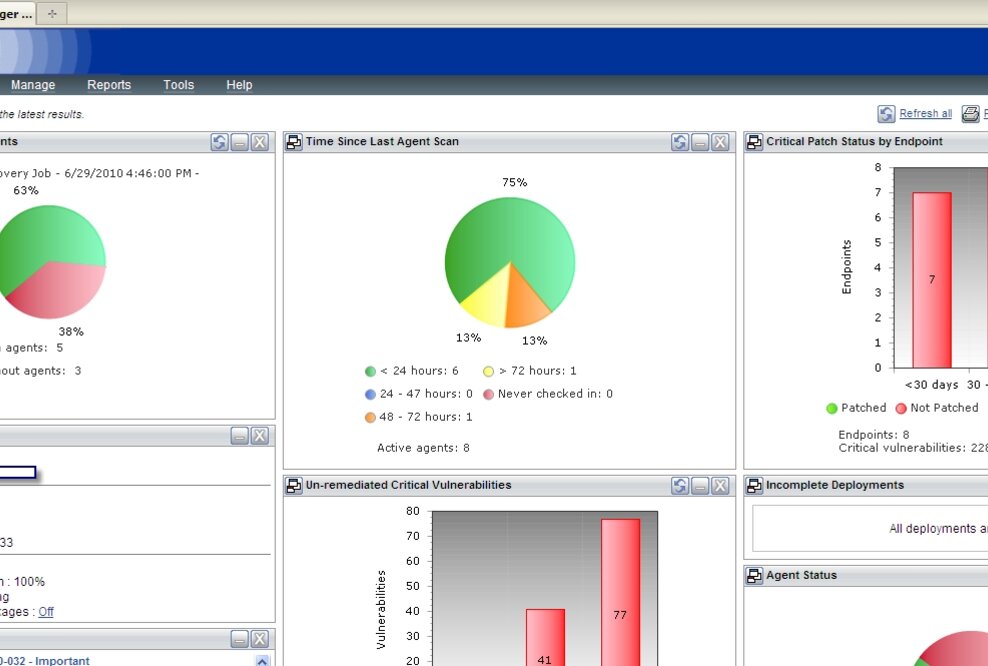The height and width of the screenshot is (666, 988).
Task: Open the Reports menu
Action: pyautogui.click(x=109, y=85)
